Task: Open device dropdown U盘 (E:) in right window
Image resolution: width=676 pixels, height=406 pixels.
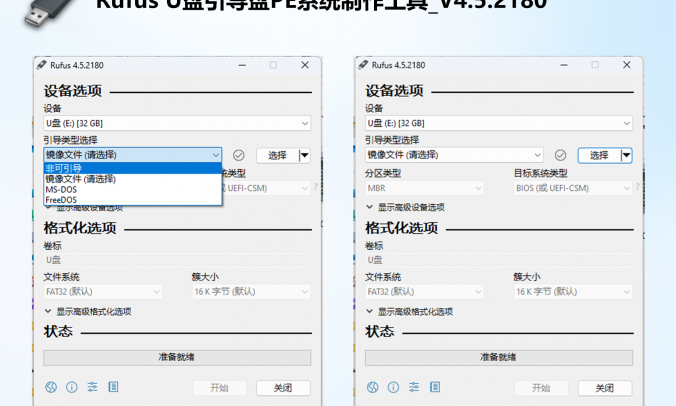Action: [499, 123]
